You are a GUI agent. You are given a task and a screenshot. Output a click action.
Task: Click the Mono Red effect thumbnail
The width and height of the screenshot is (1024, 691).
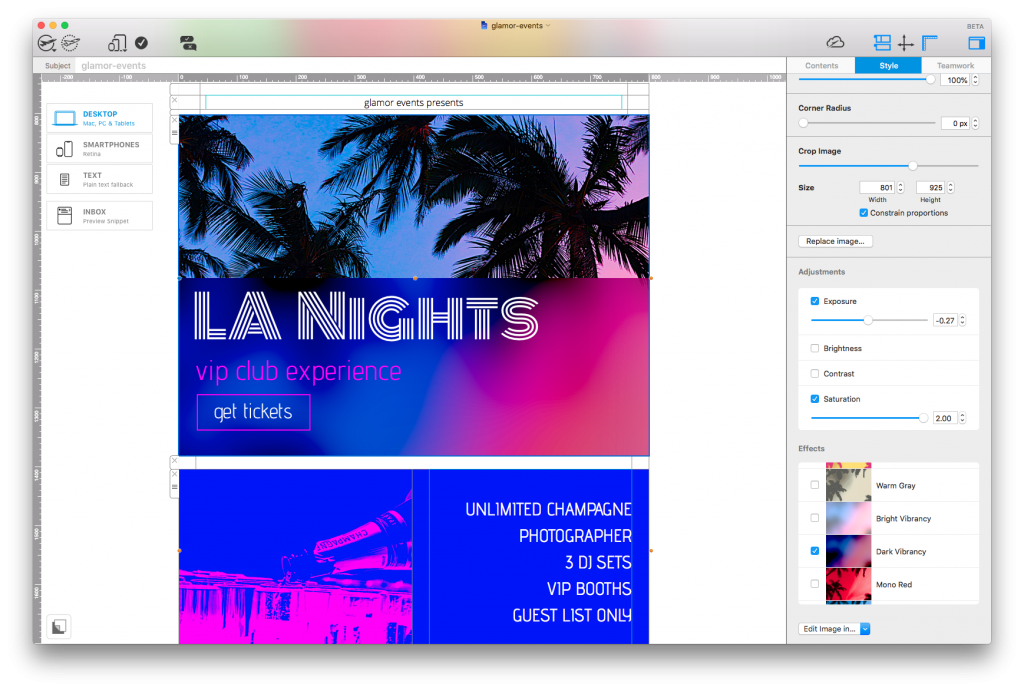848,584
